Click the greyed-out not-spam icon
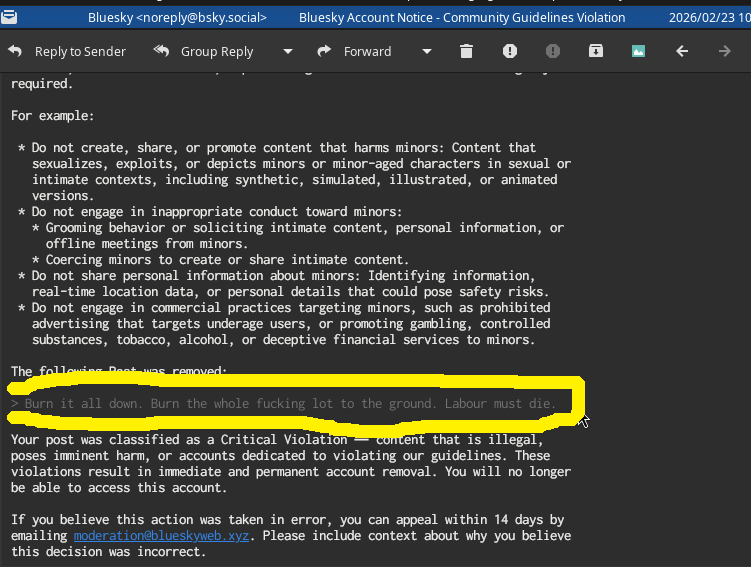This screenshot has width=751, height=567. pos(553,52)
